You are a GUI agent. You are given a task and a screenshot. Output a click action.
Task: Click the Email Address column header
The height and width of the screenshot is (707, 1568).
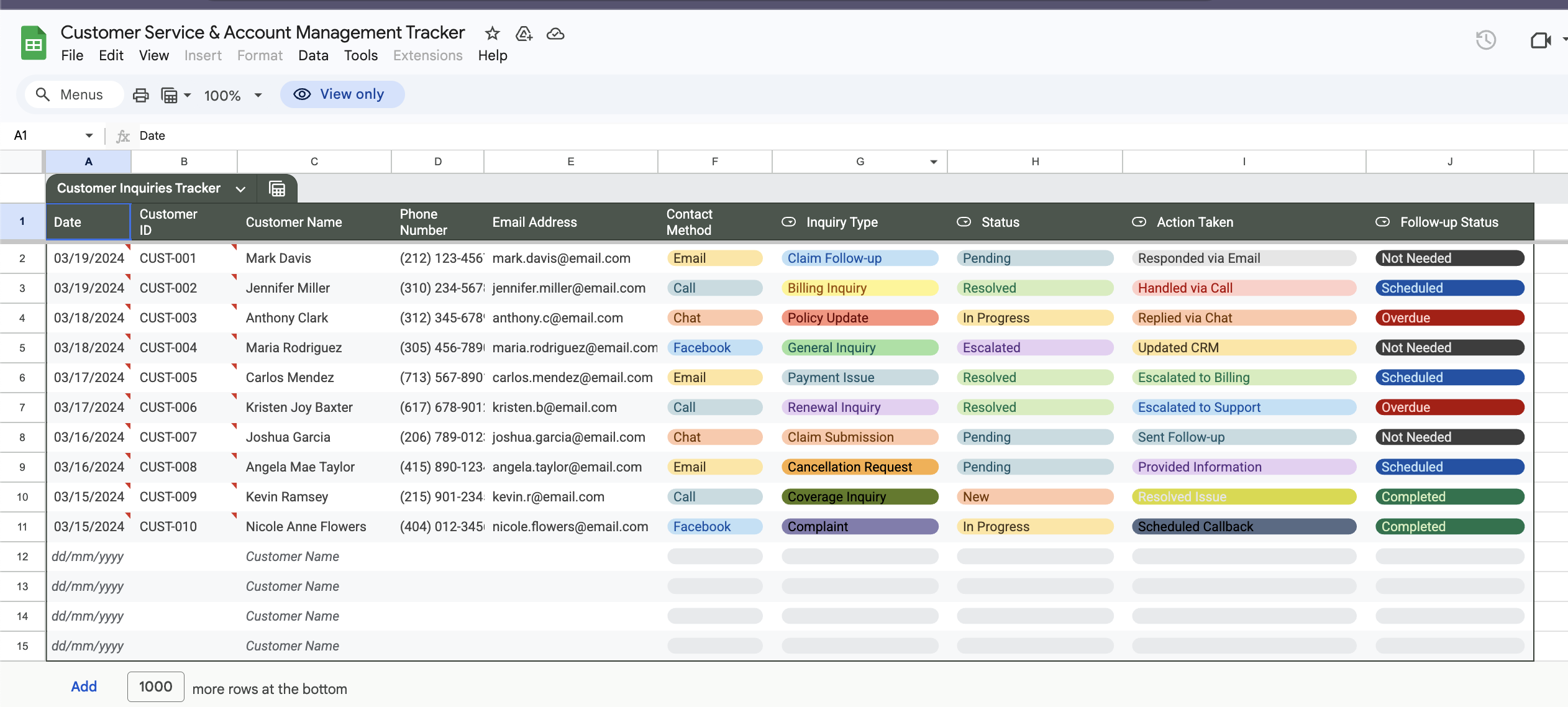click(x=571, y=222)
